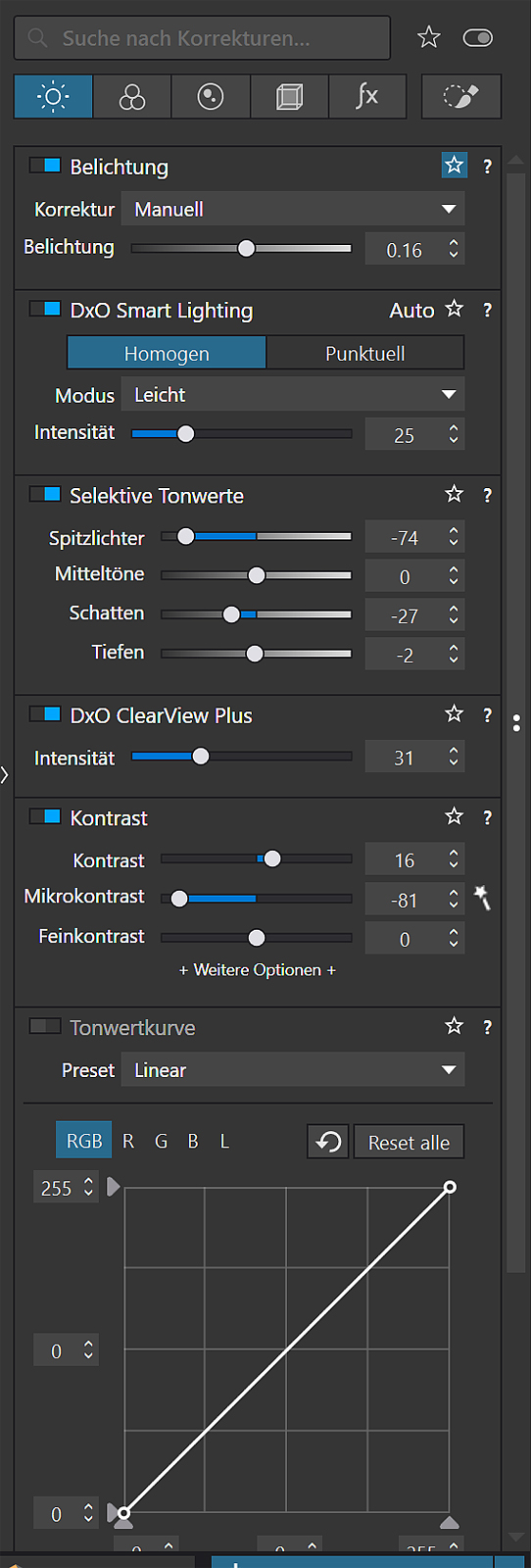Click the Tiefen value field showing -2
This screenshot has height=1568, width=531.
click(405, 655)
